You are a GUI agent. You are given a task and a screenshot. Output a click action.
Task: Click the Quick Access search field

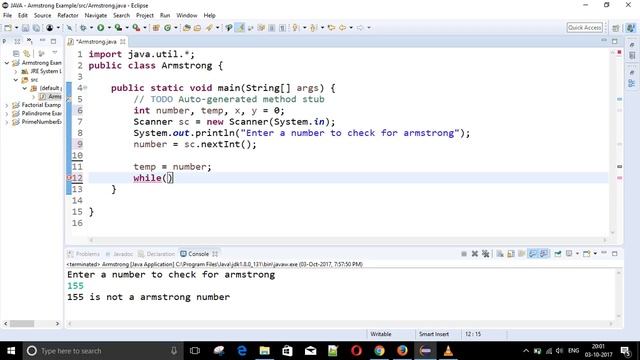click(x=584, y=28)
